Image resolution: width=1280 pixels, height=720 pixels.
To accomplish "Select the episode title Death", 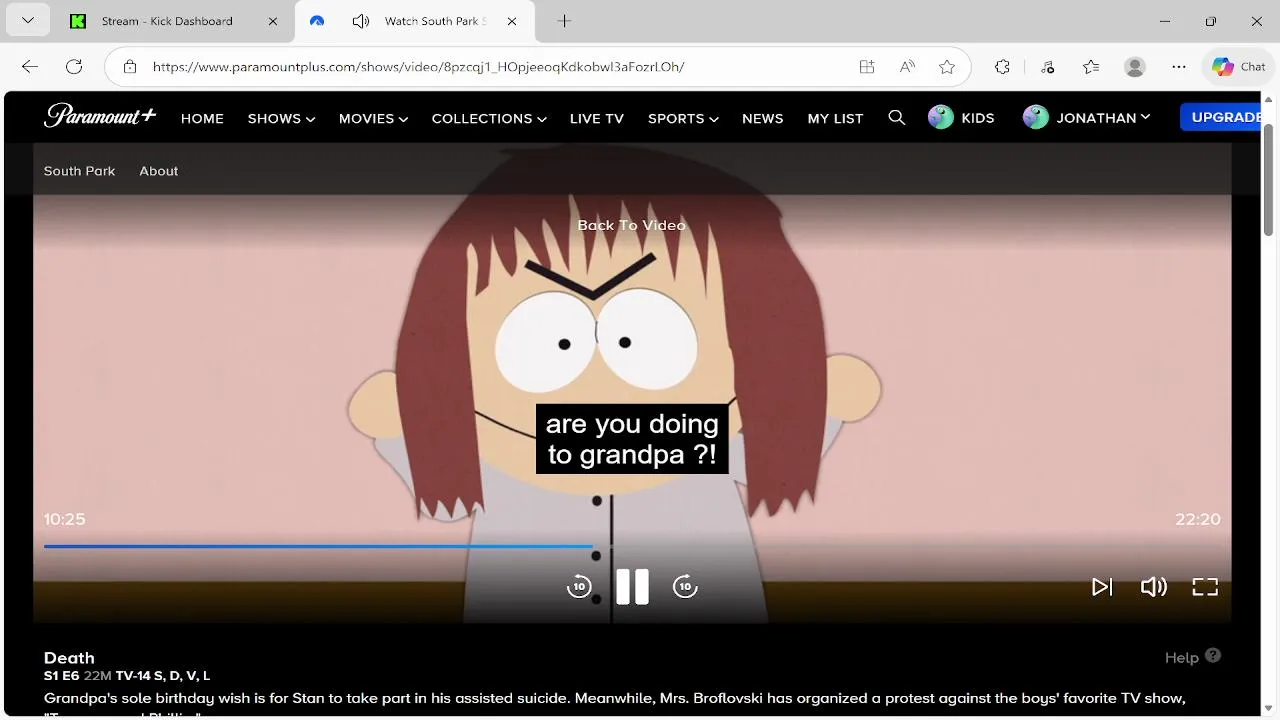I will (69, 658).
